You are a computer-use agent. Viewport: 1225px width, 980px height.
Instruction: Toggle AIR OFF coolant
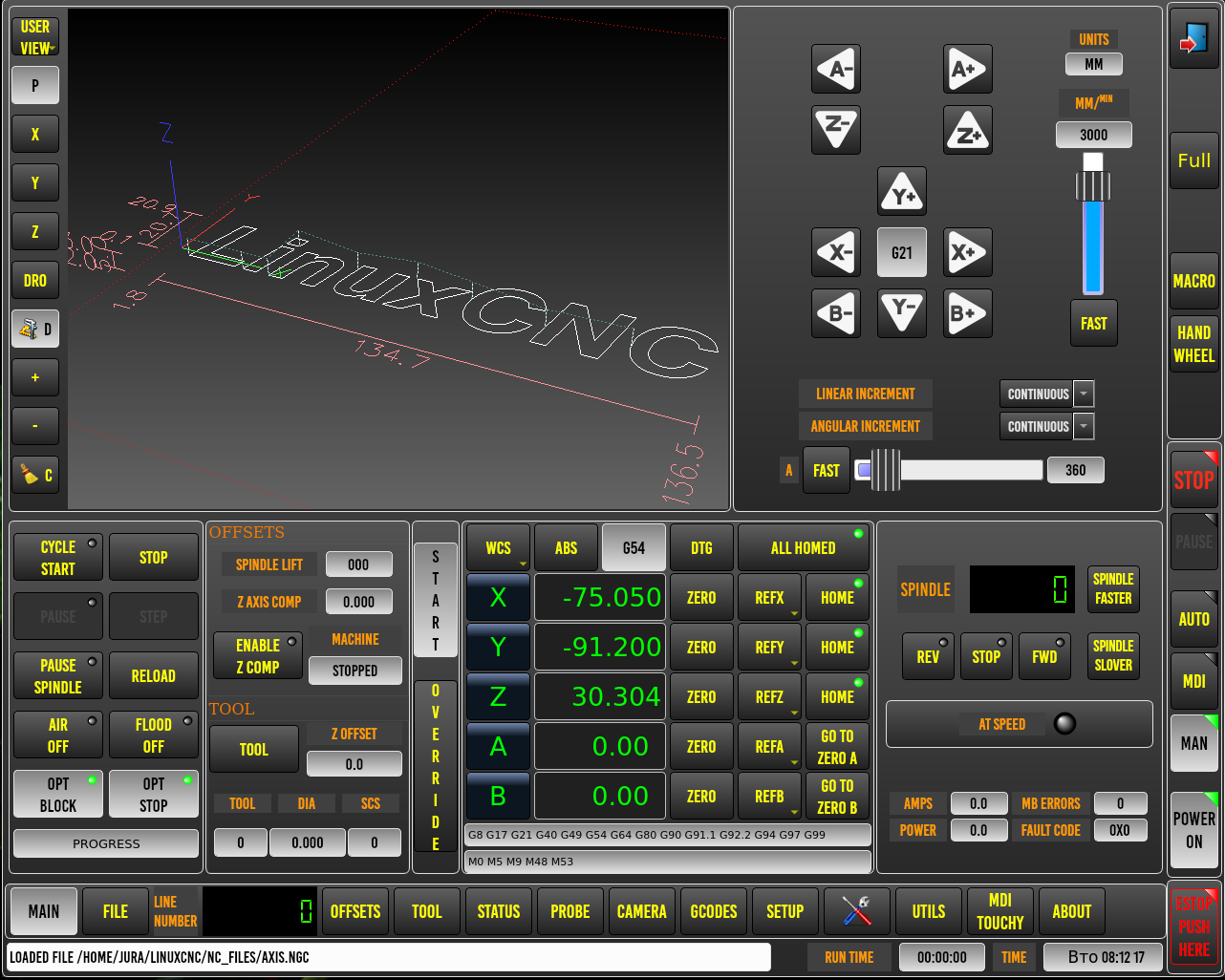point(58,735)
